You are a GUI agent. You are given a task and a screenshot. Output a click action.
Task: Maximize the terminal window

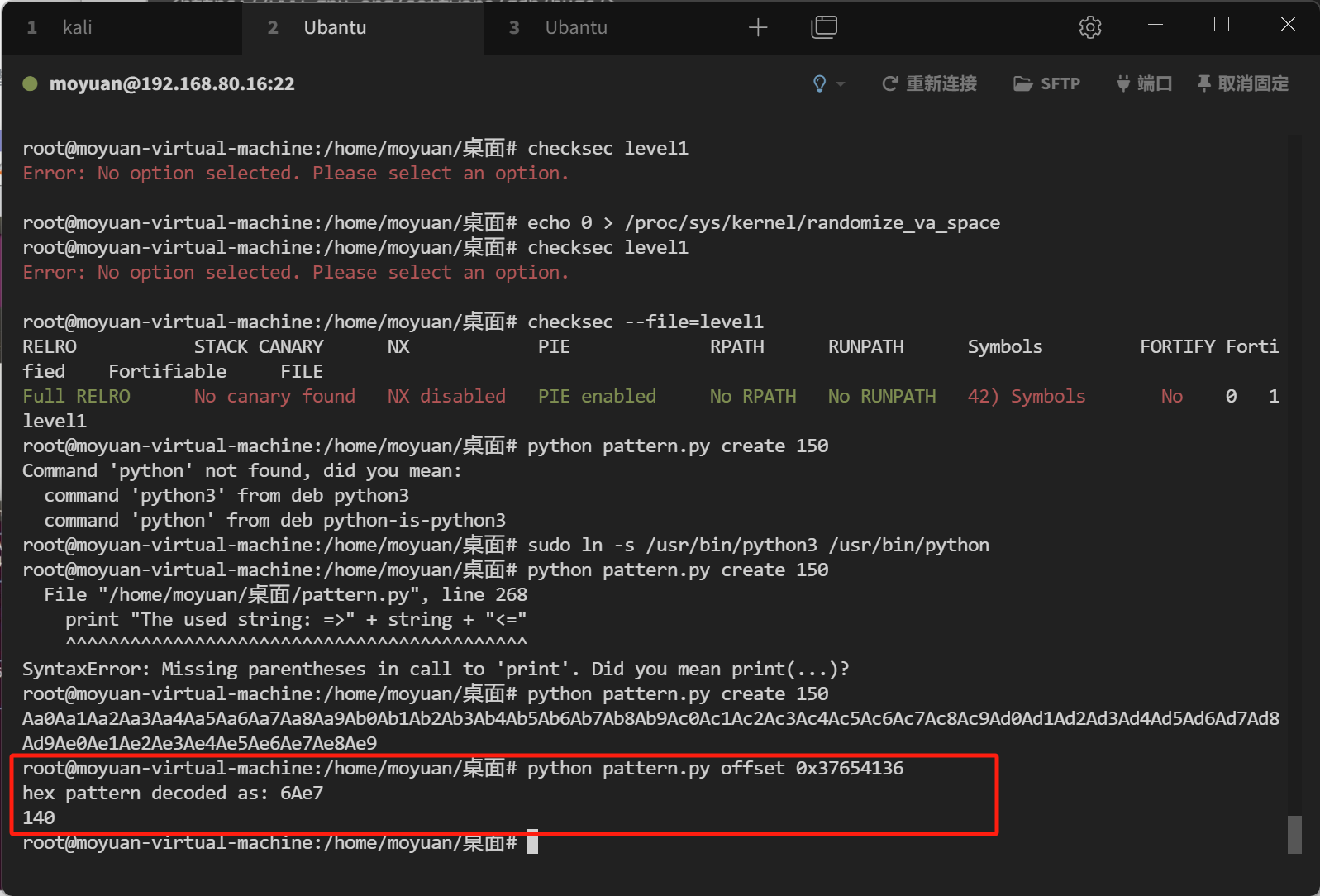[1221, 25]
